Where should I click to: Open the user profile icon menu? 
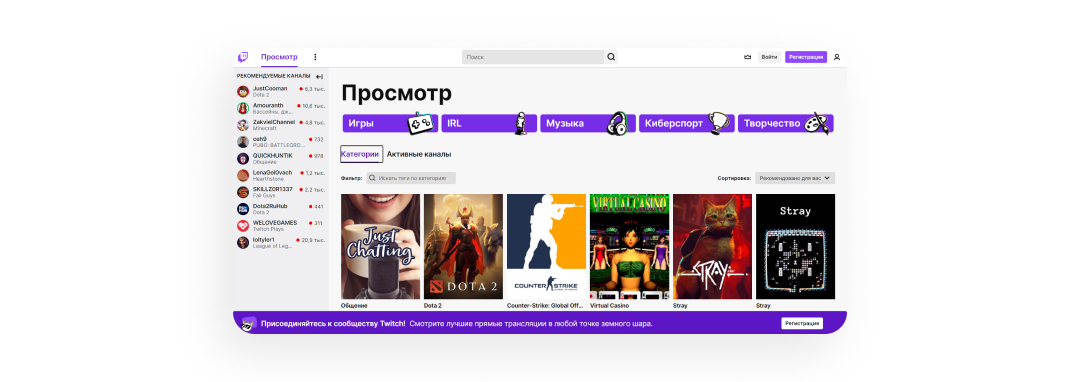(837, 57)
